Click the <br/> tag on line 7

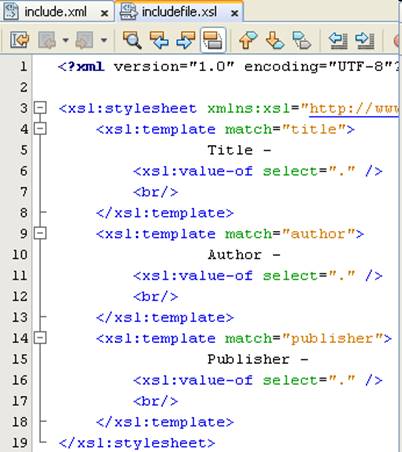click(x=156, y=192)
